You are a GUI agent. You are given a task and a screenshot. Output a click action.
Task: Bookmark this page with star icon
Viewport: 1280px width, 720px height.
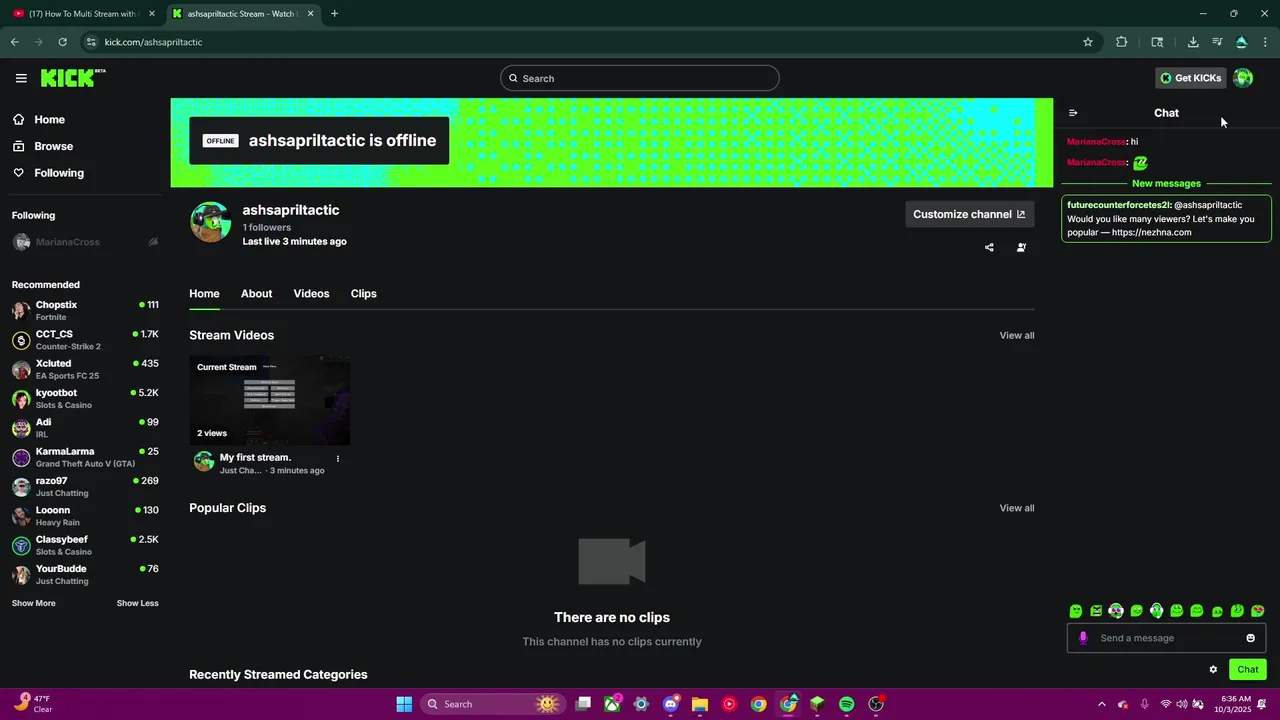(x=1088, y=42)
